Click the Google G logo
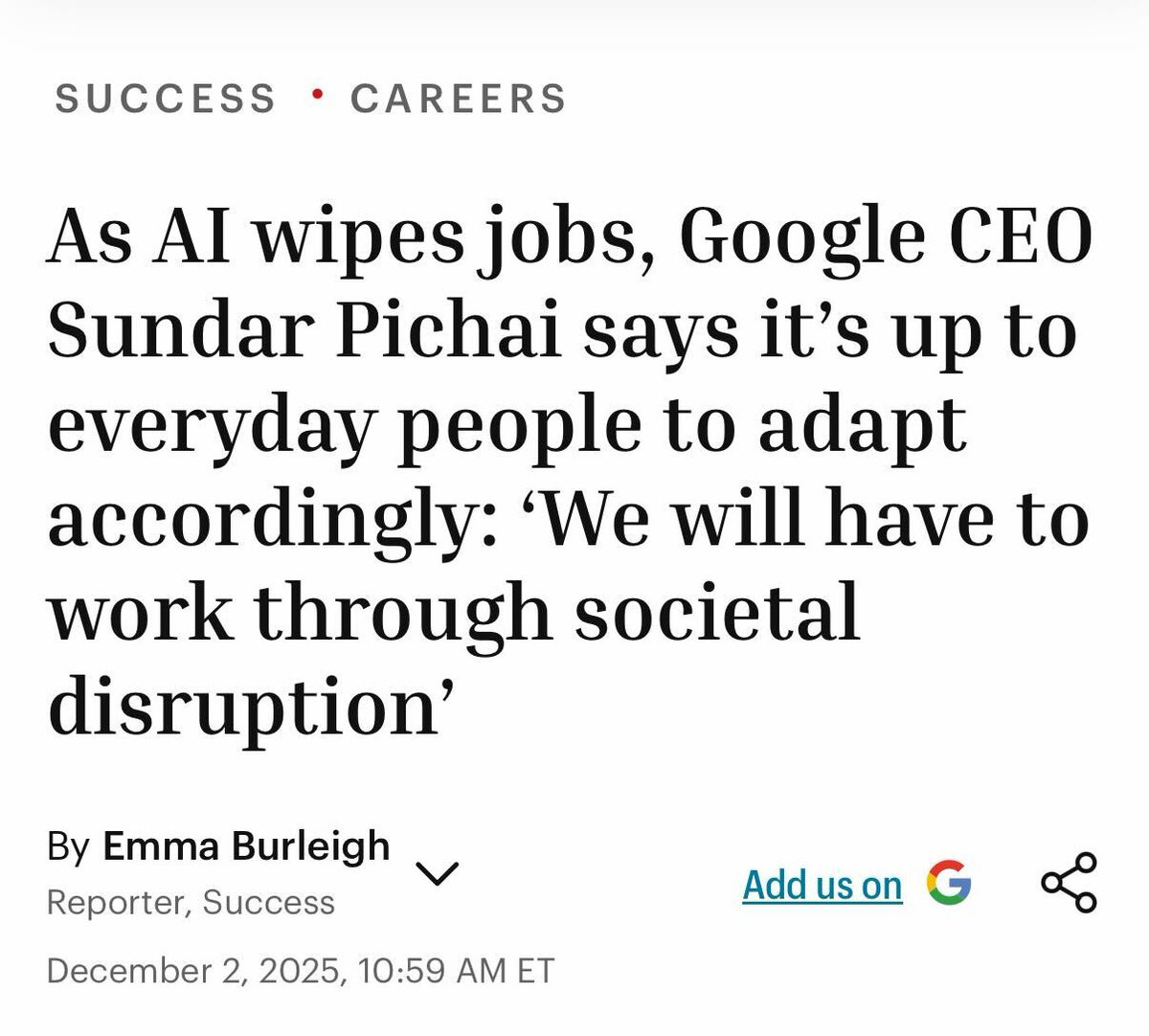 [949, 883]
